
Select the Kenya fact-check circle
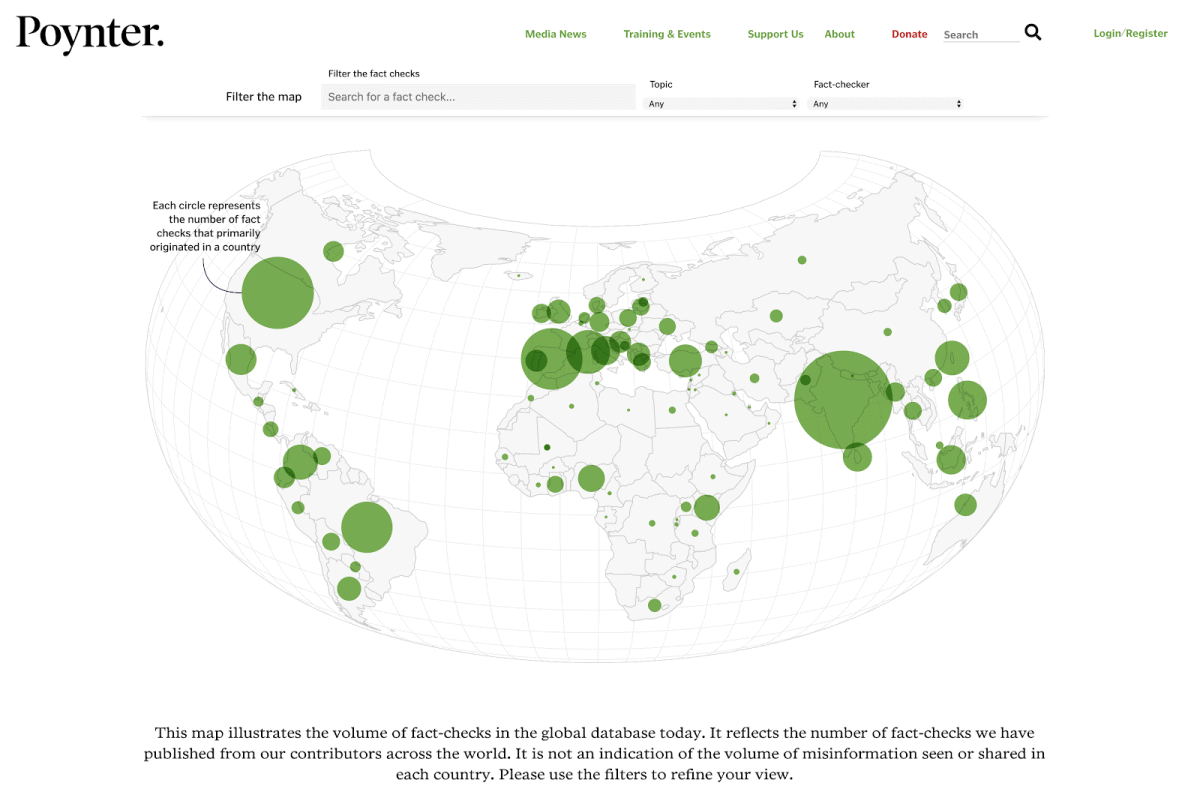pyautogui.click(x=707, y=508)
